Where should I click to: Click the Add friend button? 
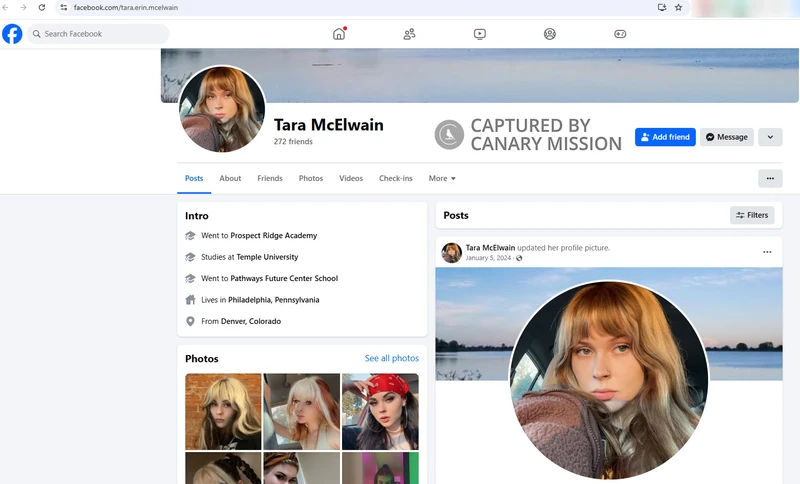[x=665, y=137]
